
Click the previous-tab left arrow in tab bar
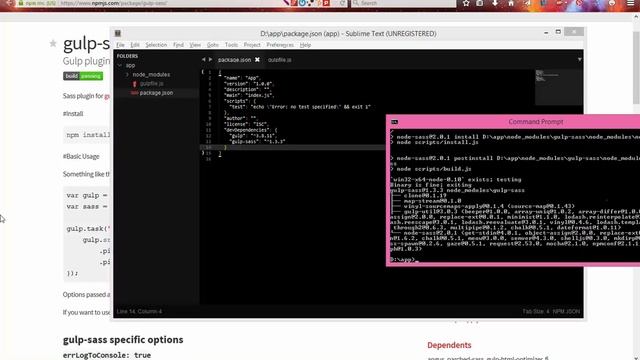(x=203, y=60)
